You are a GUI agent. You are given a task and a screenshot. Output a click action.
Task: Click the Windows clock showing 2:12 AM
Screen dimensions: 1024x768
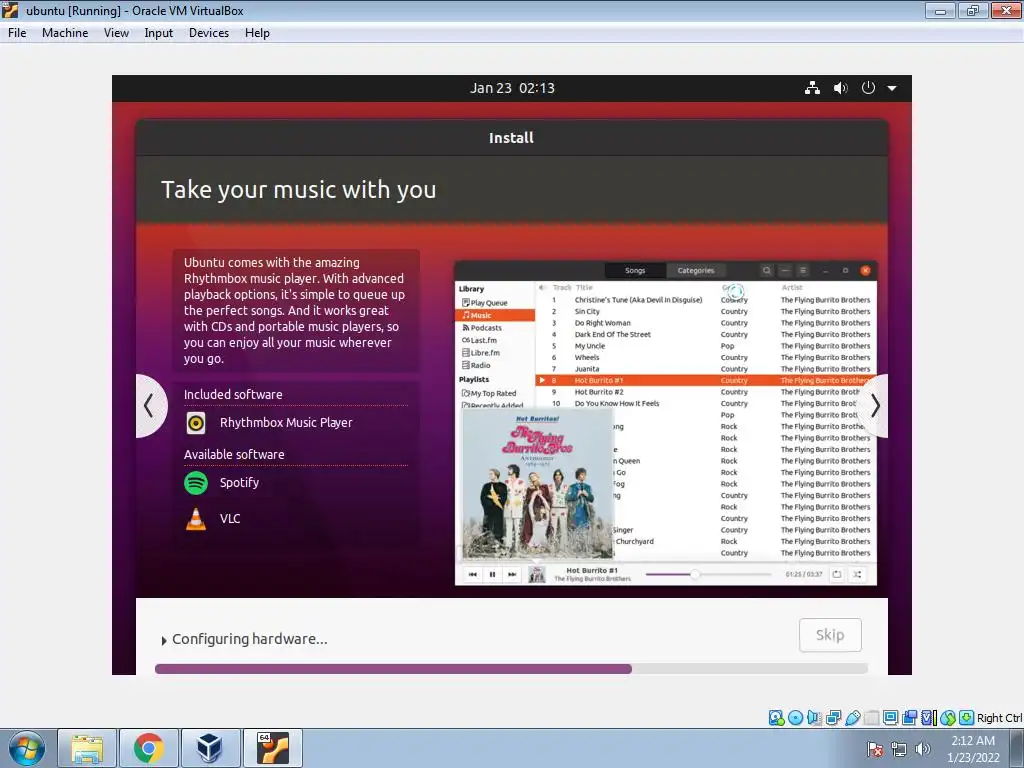973,749
